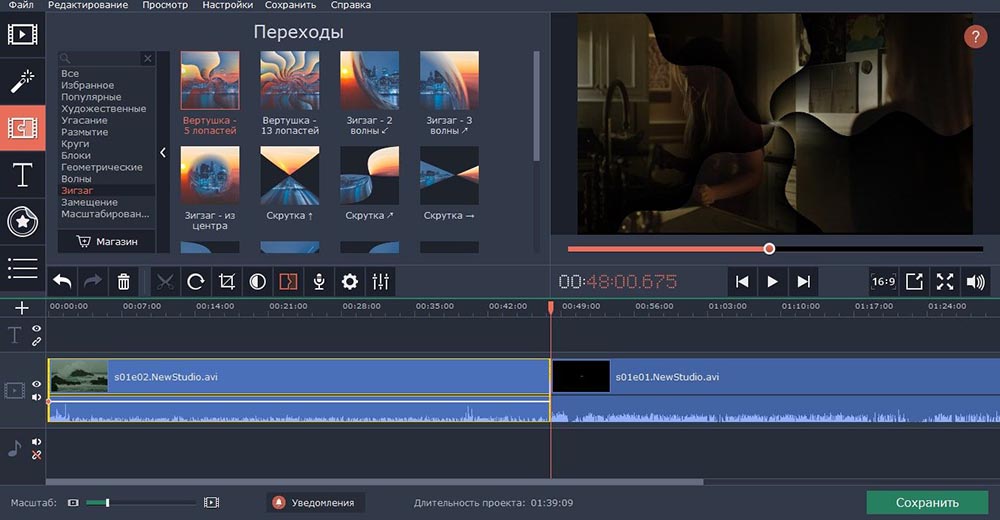
Task: Open the titles text panel
Action: tap(22, 176)
